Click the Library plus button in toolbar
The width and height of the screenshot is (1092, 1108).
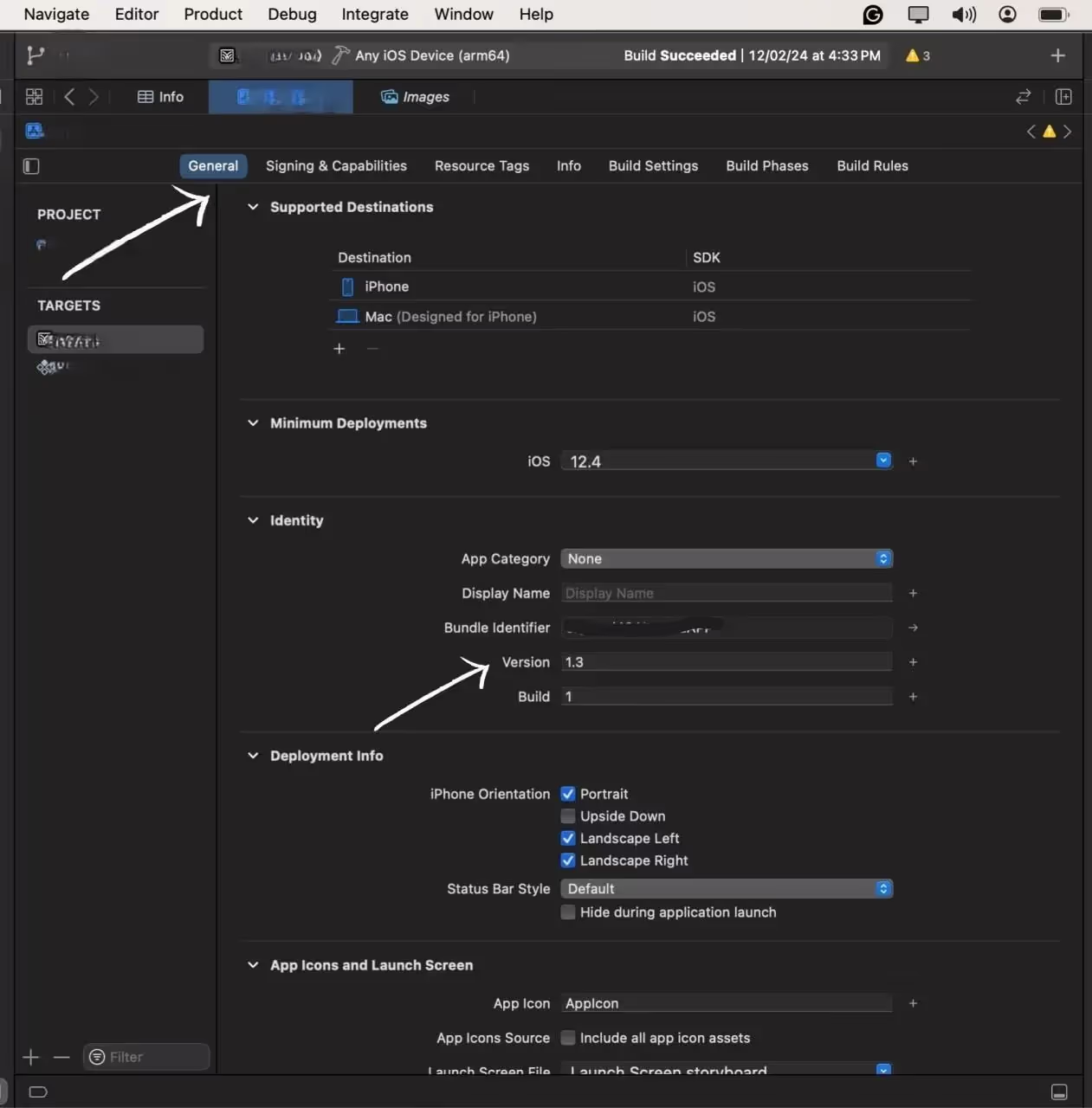[x=1057, y=55]
